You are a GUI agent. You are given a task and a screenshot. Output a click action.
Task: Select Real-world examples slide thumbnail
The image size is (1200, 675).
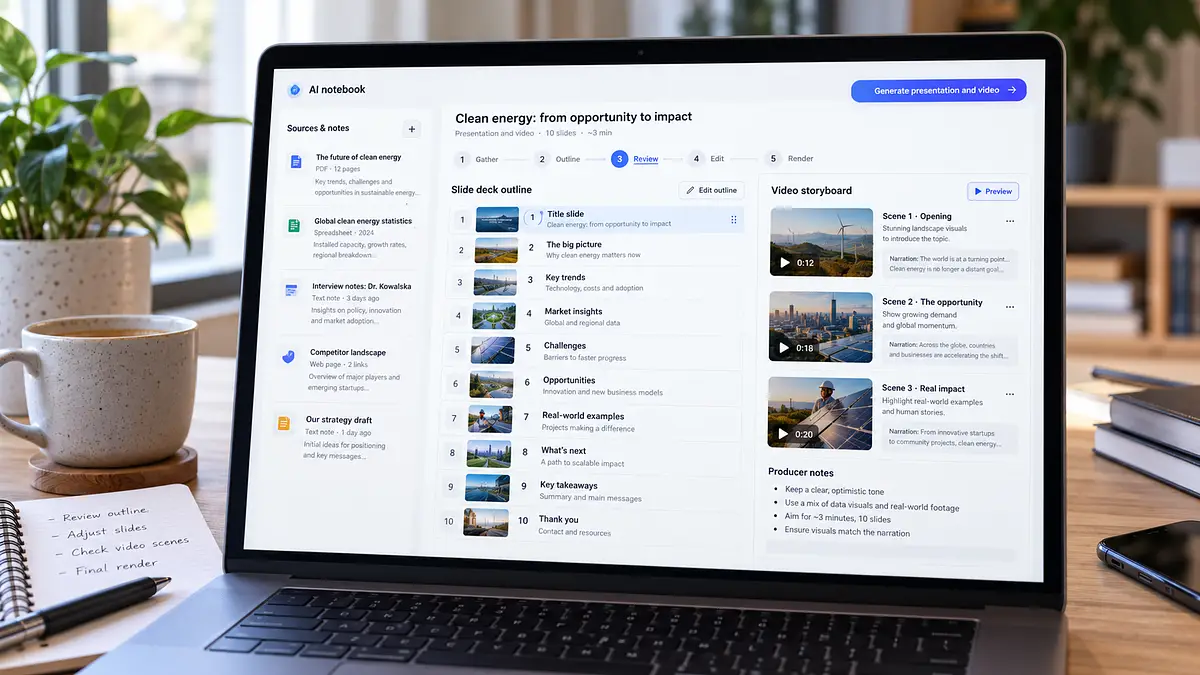(490, 418)
